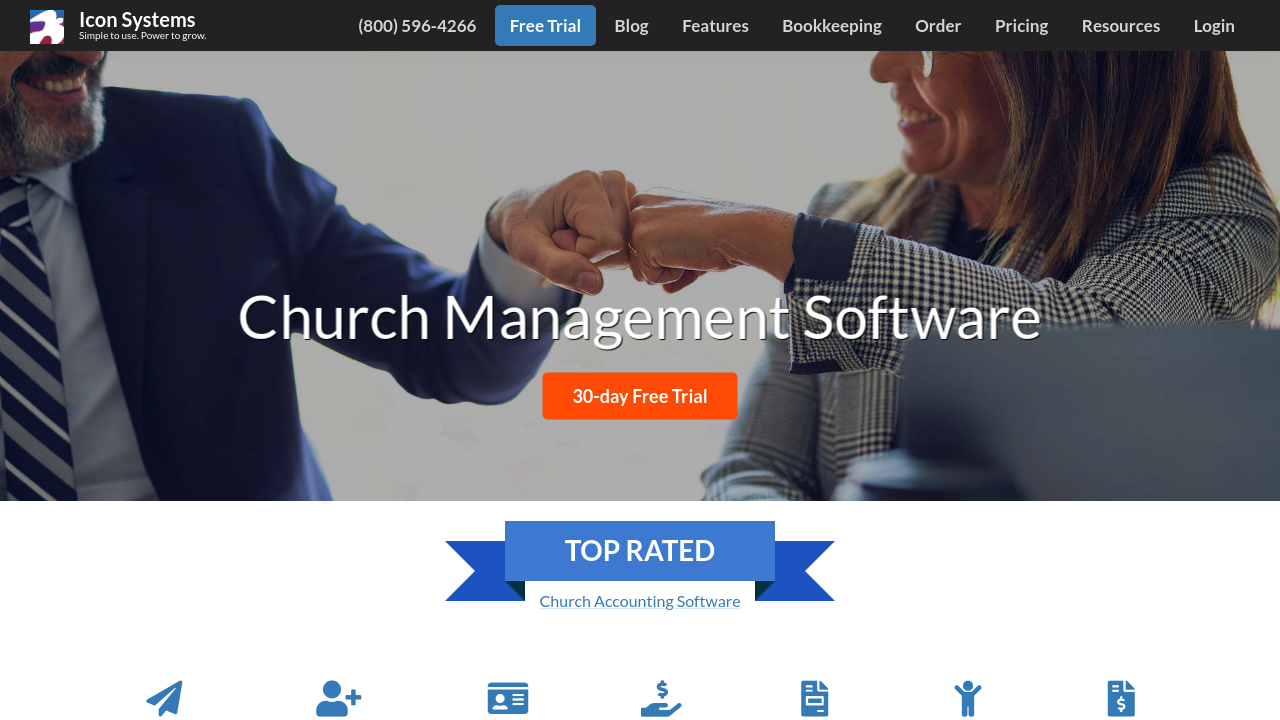View the Pricing page
Viewport: 1280px width, 720px height.
1021,26
